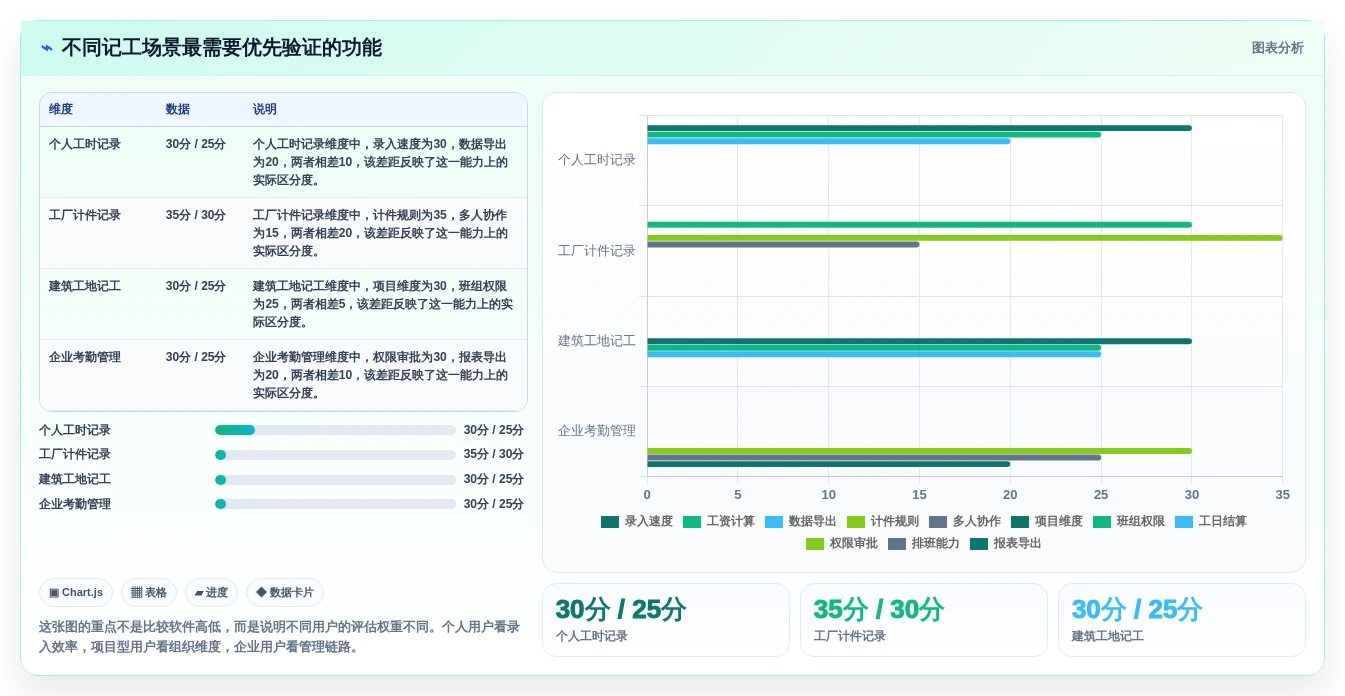Click the 企业考勤管理 chart axis label

click(597, 431)
